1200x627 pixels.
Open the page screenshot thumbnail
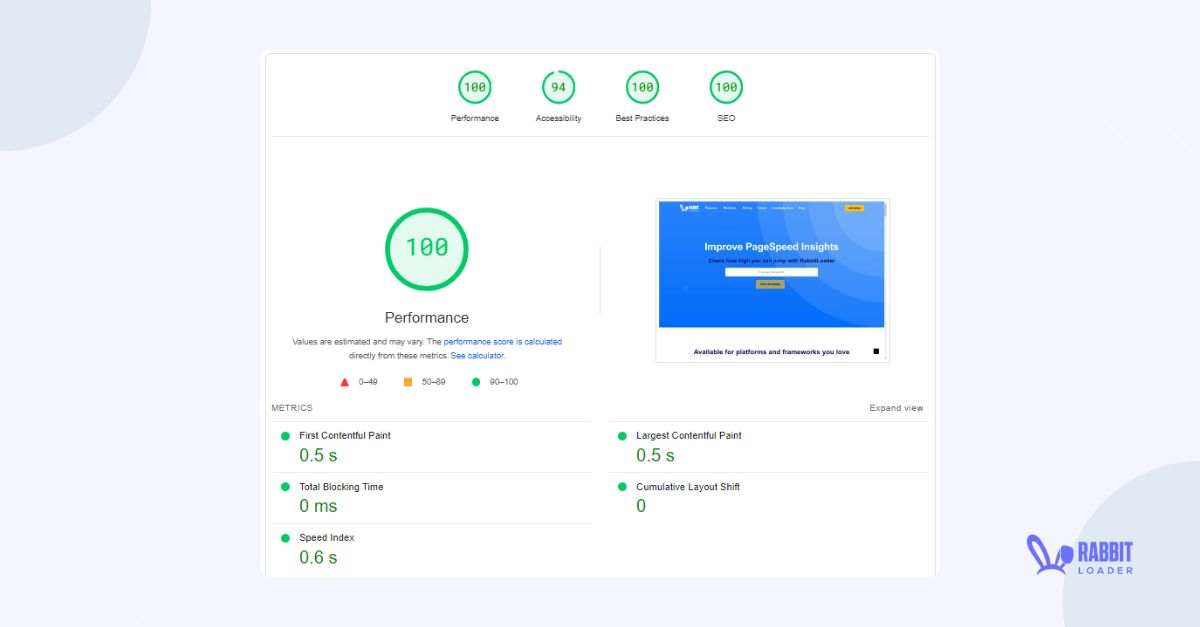pyautogui.click(x=772, y=280)
